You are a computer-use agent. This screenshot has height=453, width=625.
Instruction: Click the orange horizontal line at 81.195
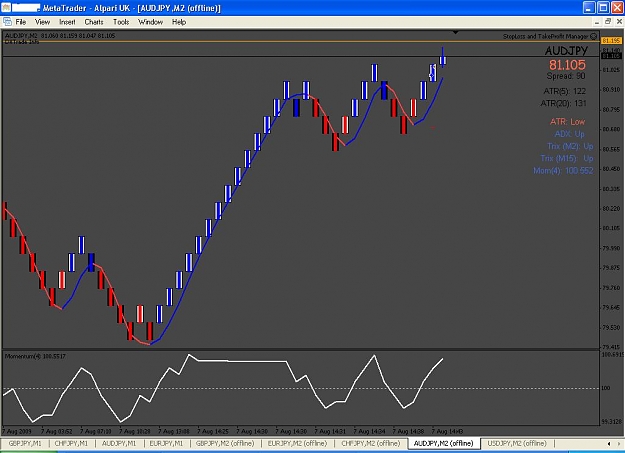pos(301,41)
